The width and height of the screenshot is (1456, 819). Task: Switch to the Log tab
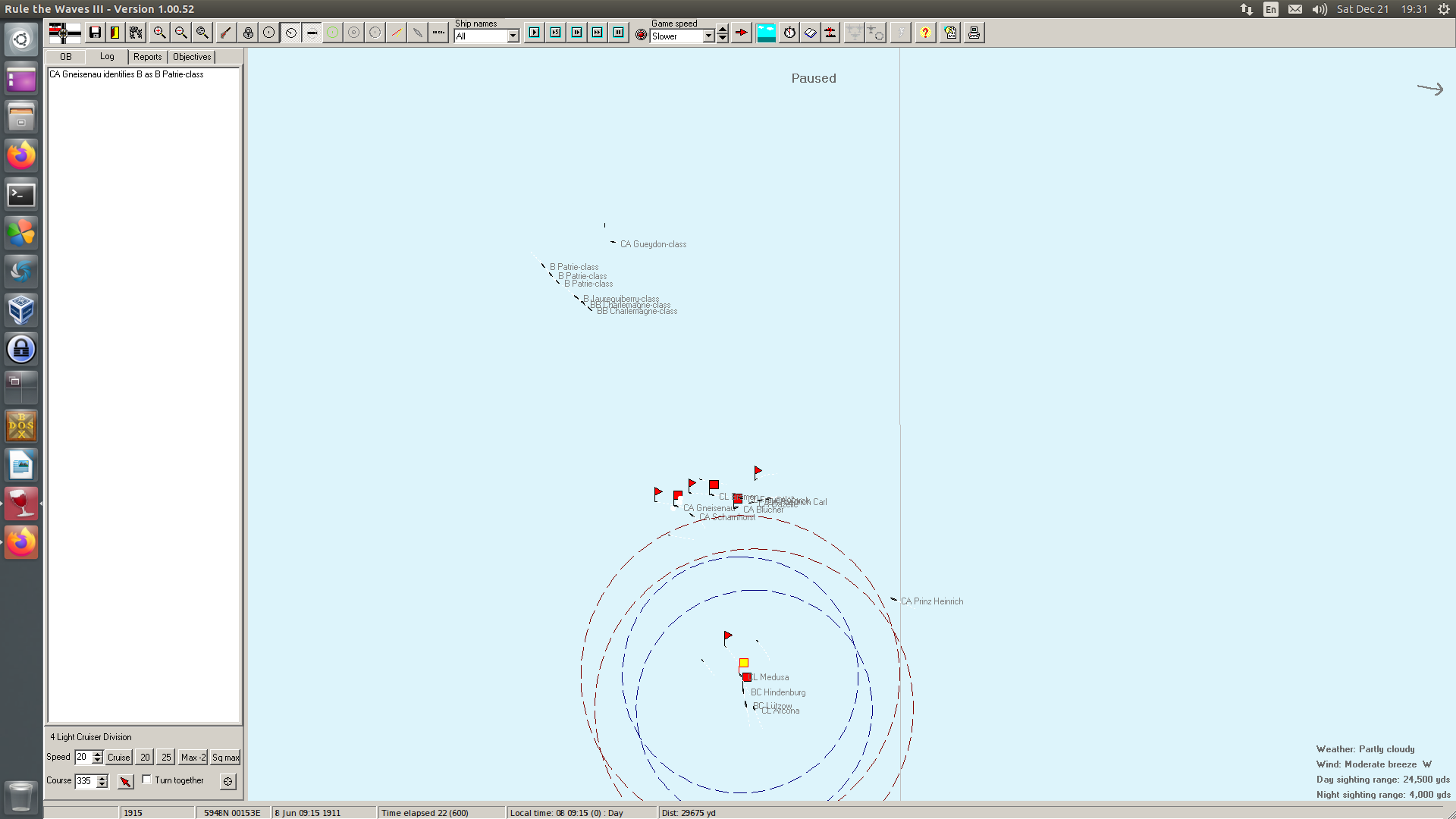tap(107, 56)
